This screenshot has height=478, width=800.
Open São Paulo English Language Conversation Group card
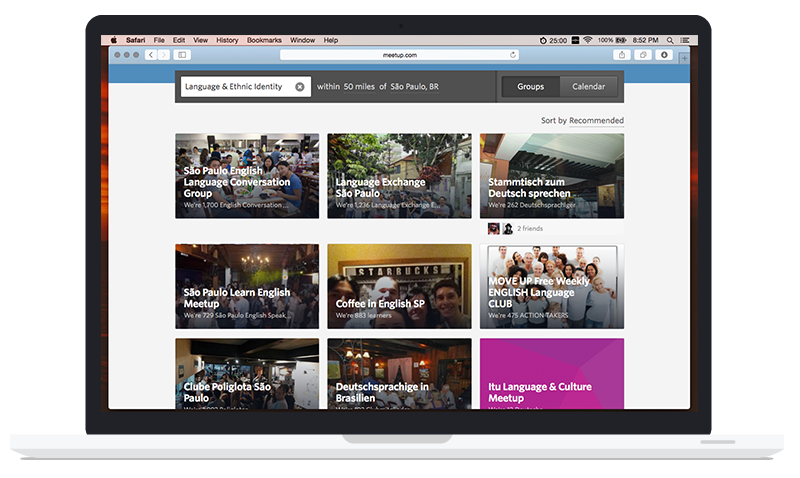coord(247,176)
